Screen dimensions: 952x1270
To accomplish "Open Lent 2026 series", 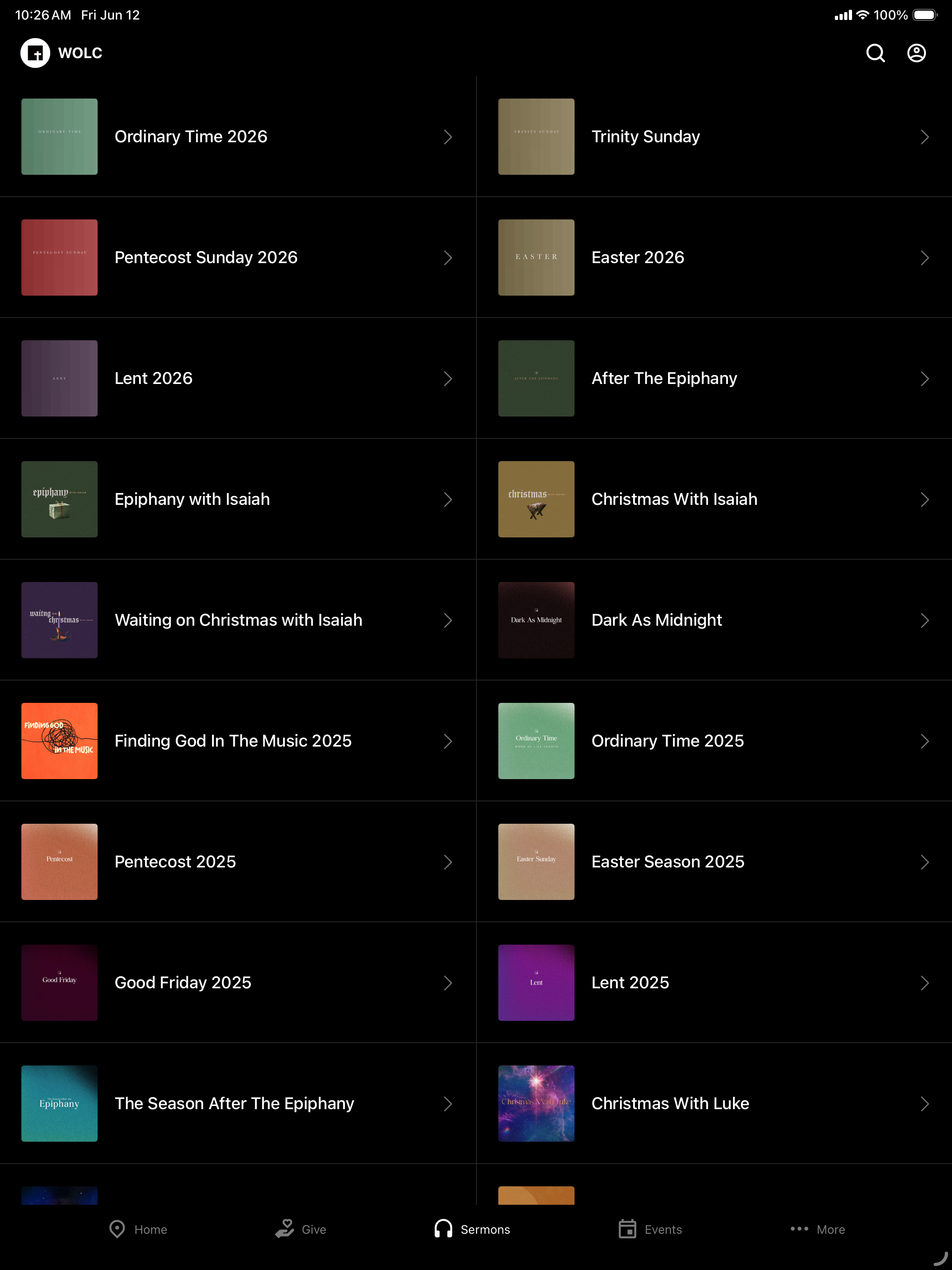I will (x=238, y=378).
